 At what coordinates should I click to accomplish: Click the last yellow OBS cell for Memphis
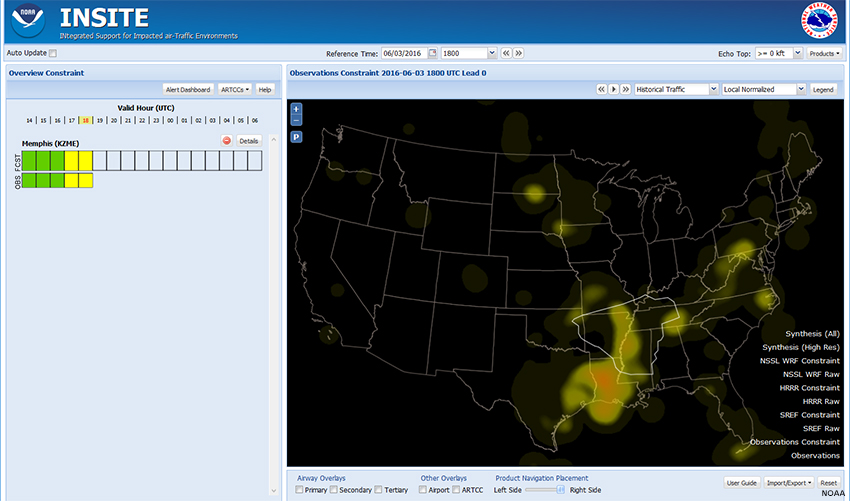pyautogui.click(x=86, y=181)
